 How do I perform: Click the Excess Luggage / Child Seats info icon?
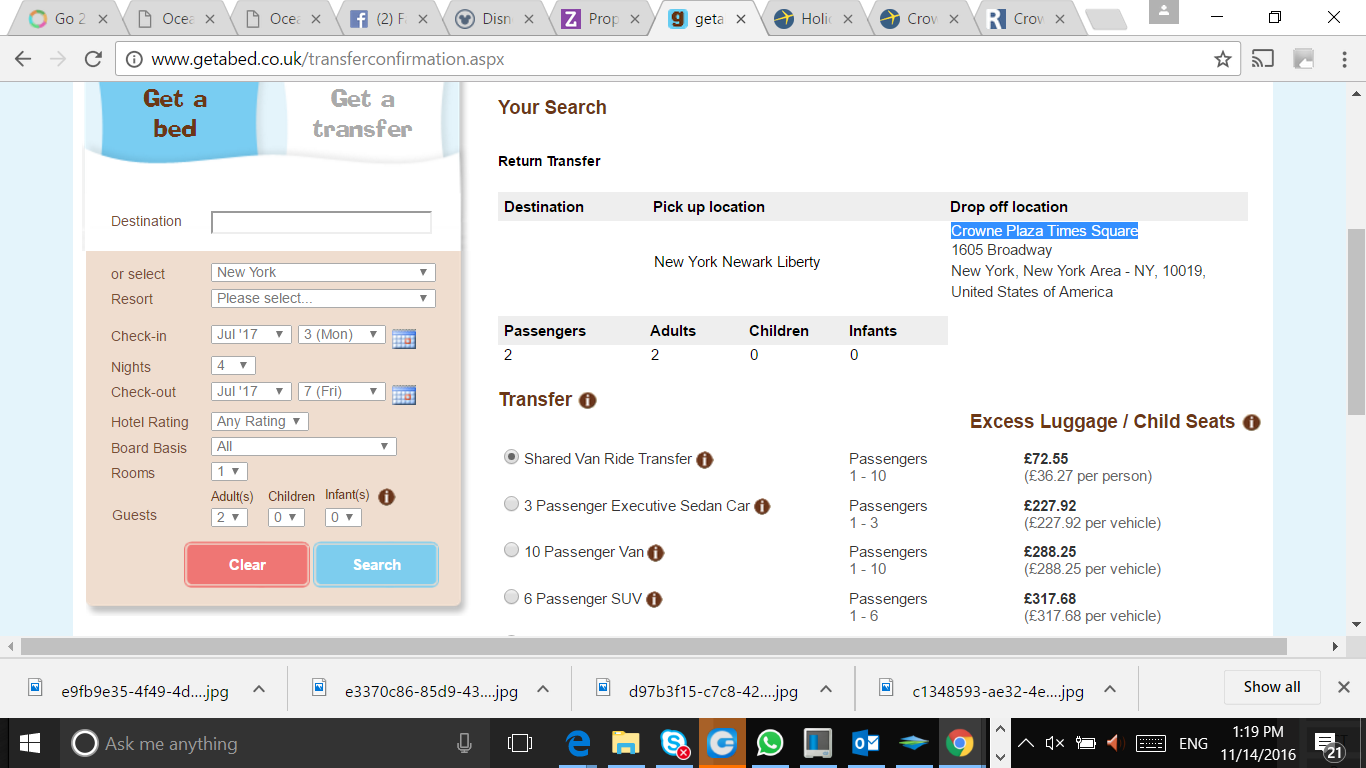pos(1251,422)
